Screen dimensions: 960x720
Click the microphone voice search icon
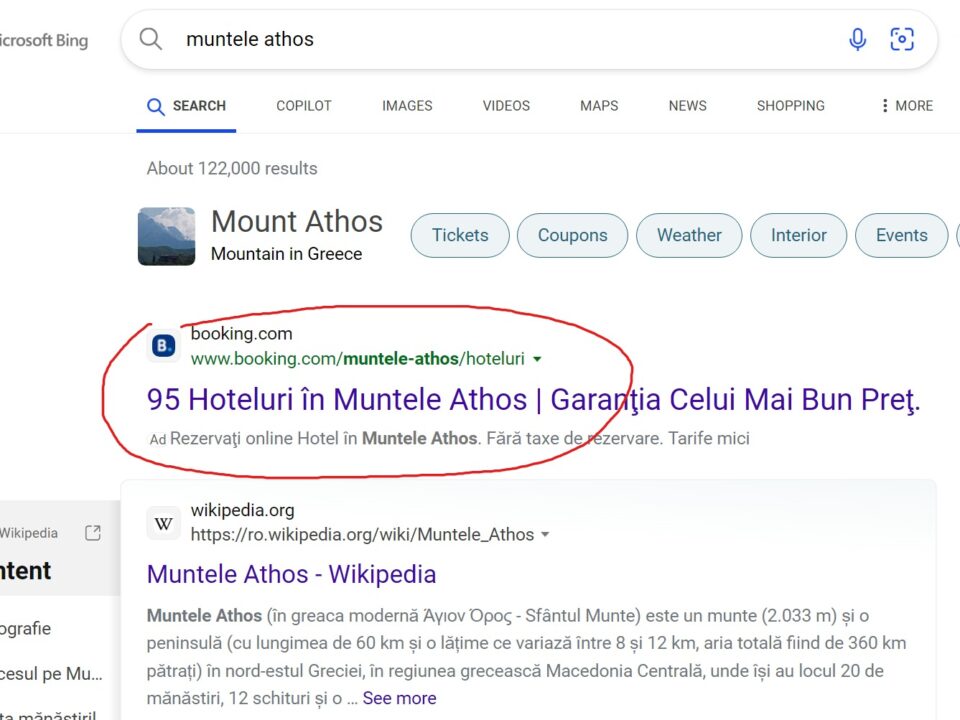coord(857,39)
